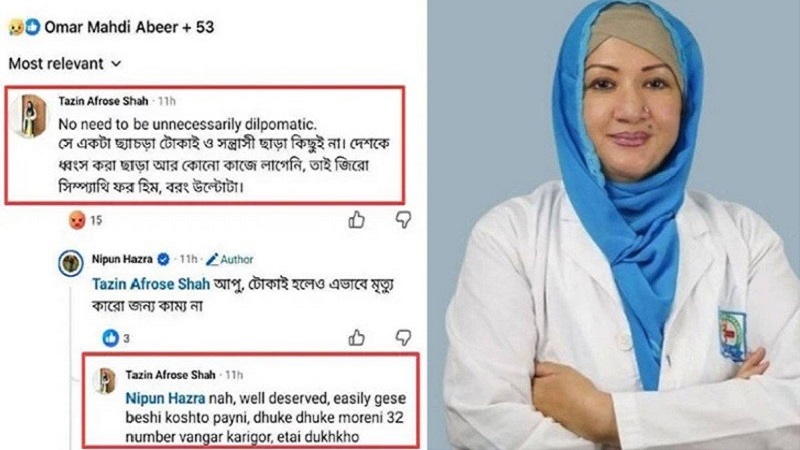Open Nipun Hazra's profile name in the reply
Image resolution: width=800 pixels, height=450 pixels.
122,259
